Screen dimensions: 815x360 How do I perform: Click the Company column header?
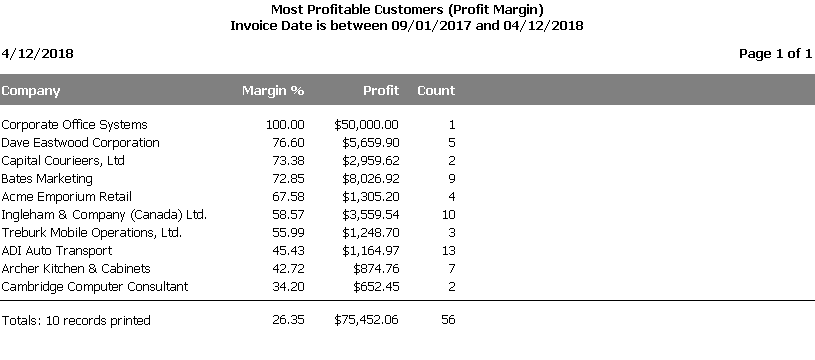point(31,91)
